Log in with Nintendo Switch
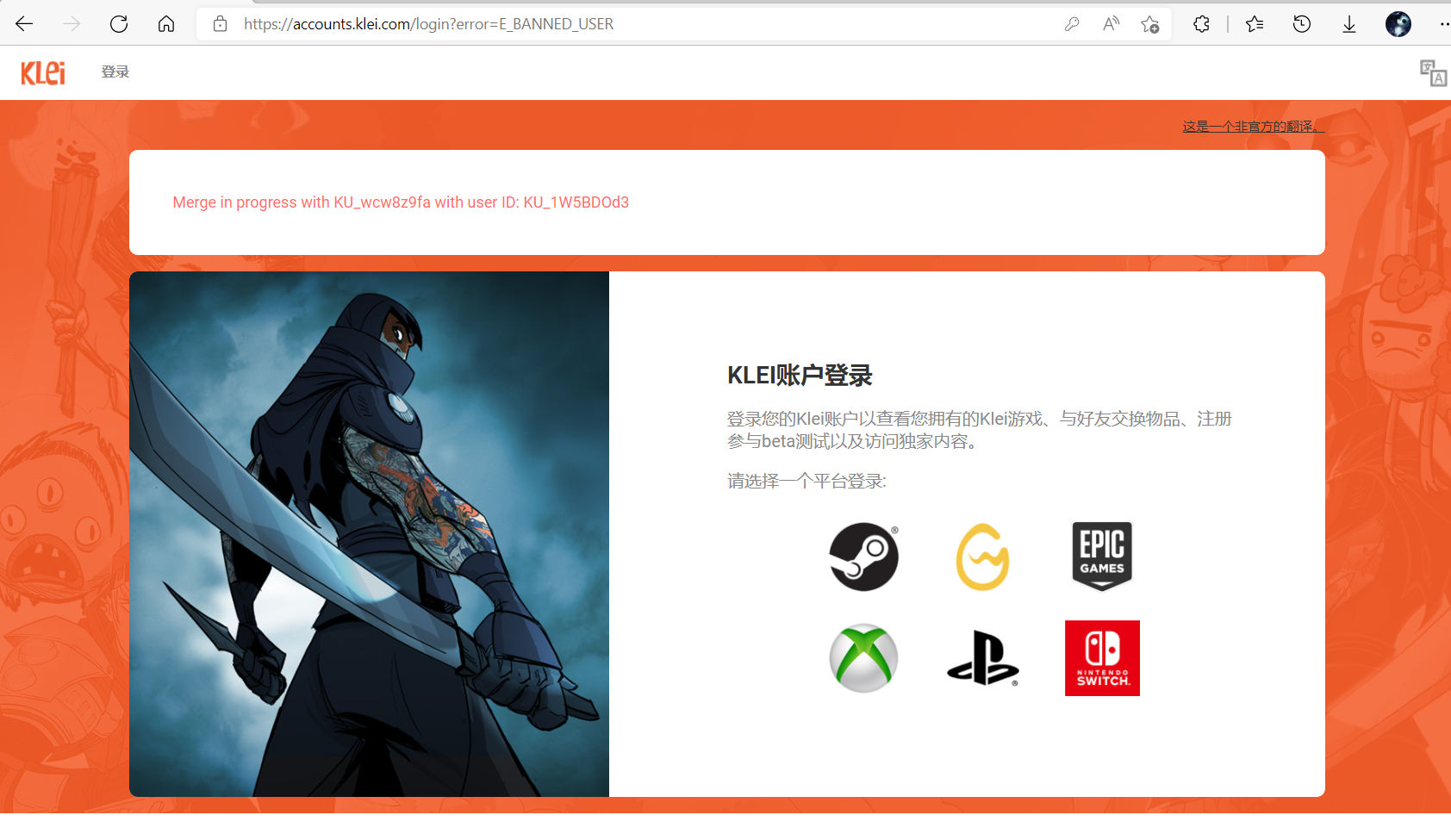This screenshot has width=1451, height=840. click(1102, 658)
